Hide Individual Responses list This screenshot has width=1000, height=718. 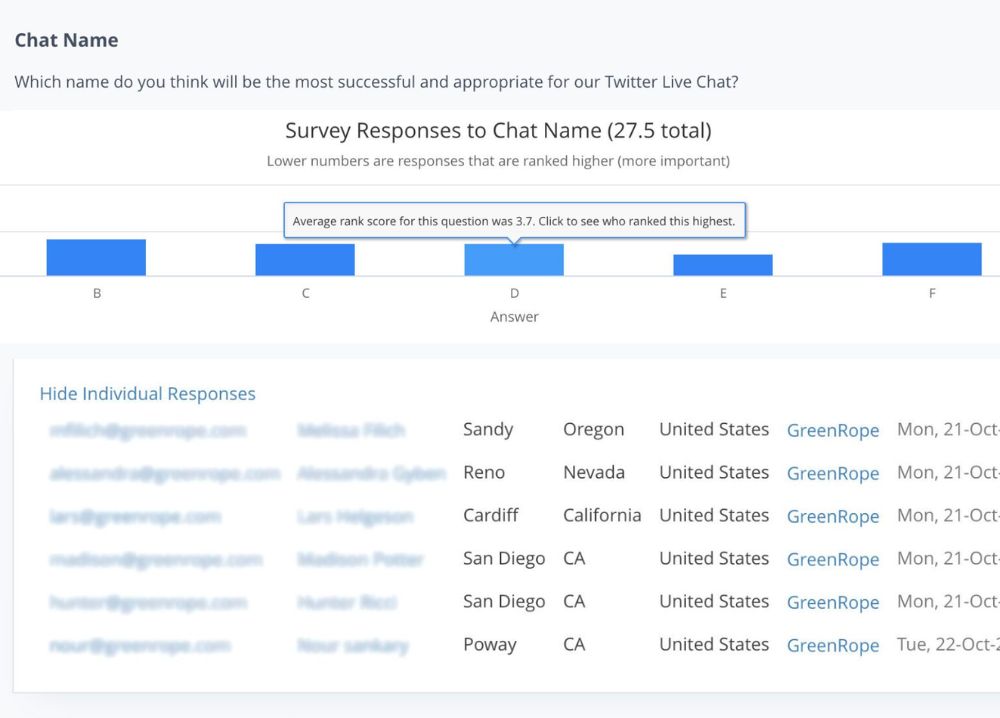pos(147,393)
